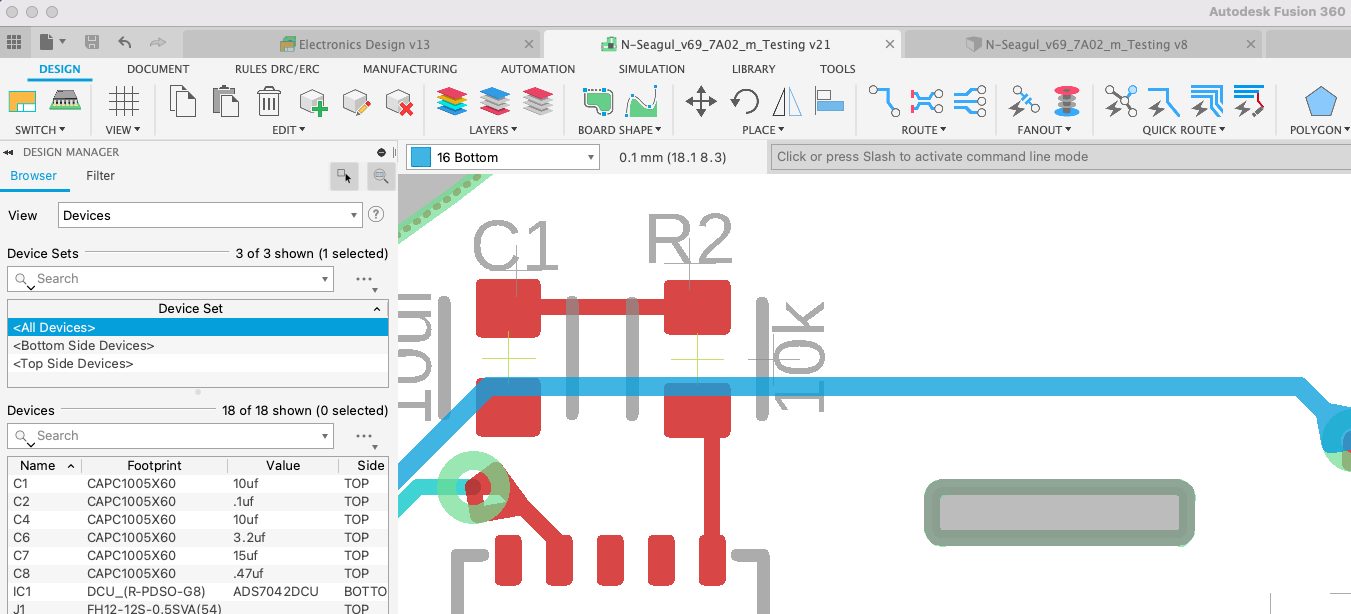1351x614 pixels.
Task: Click the edit package icon with pencil
Action: 357,102
